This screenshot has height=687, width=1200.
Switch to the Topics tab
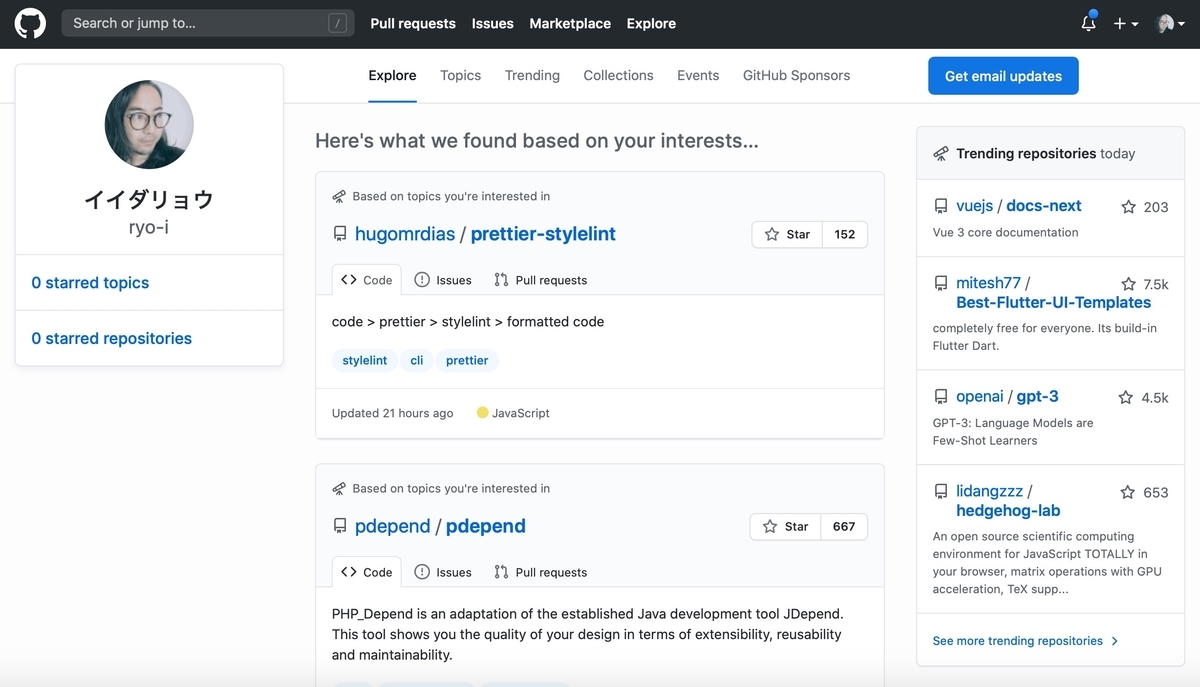point(461,75)
